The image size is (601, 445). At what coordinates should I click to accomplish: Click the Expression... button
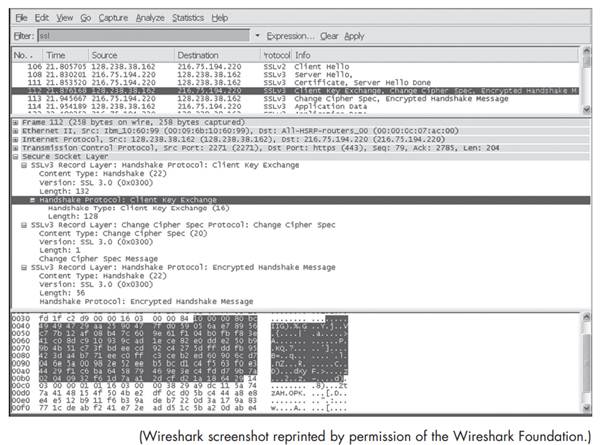[290, 36]
